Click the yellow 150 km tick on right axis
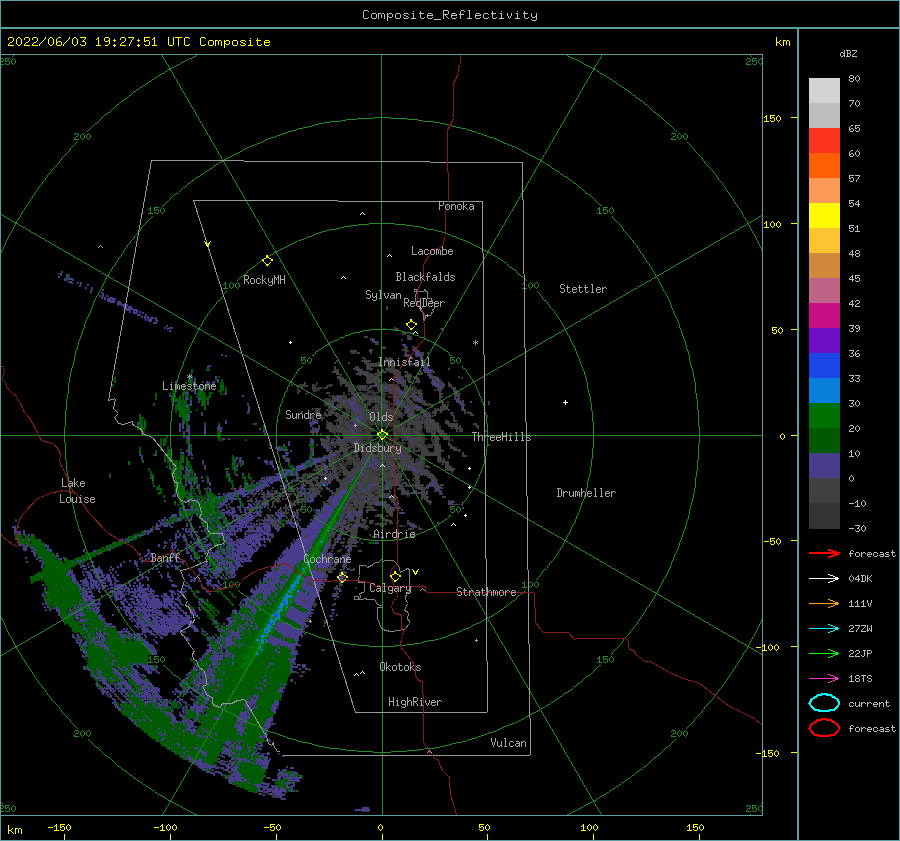 (772, 118)
